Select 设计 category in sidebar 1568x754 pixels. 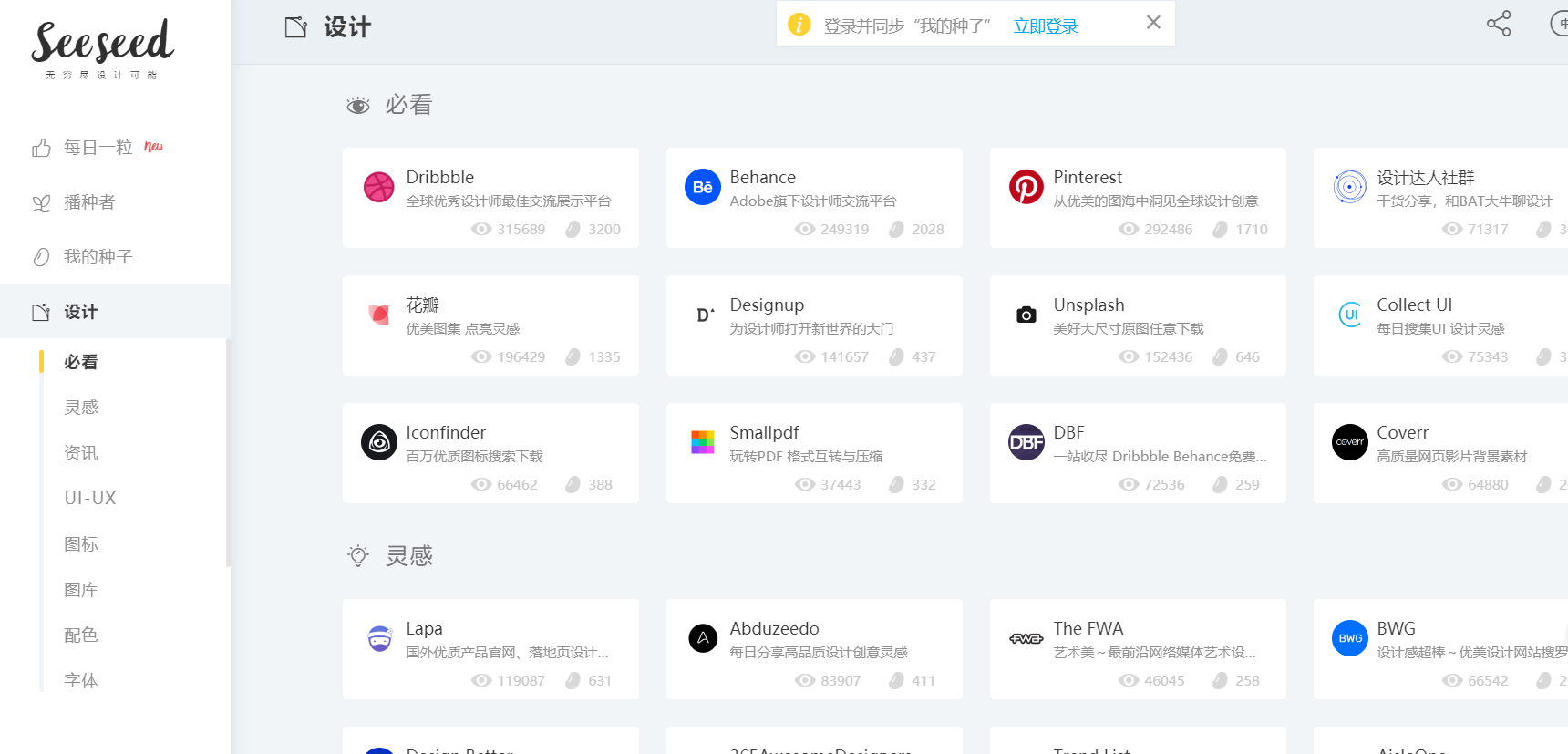[115, 312]
